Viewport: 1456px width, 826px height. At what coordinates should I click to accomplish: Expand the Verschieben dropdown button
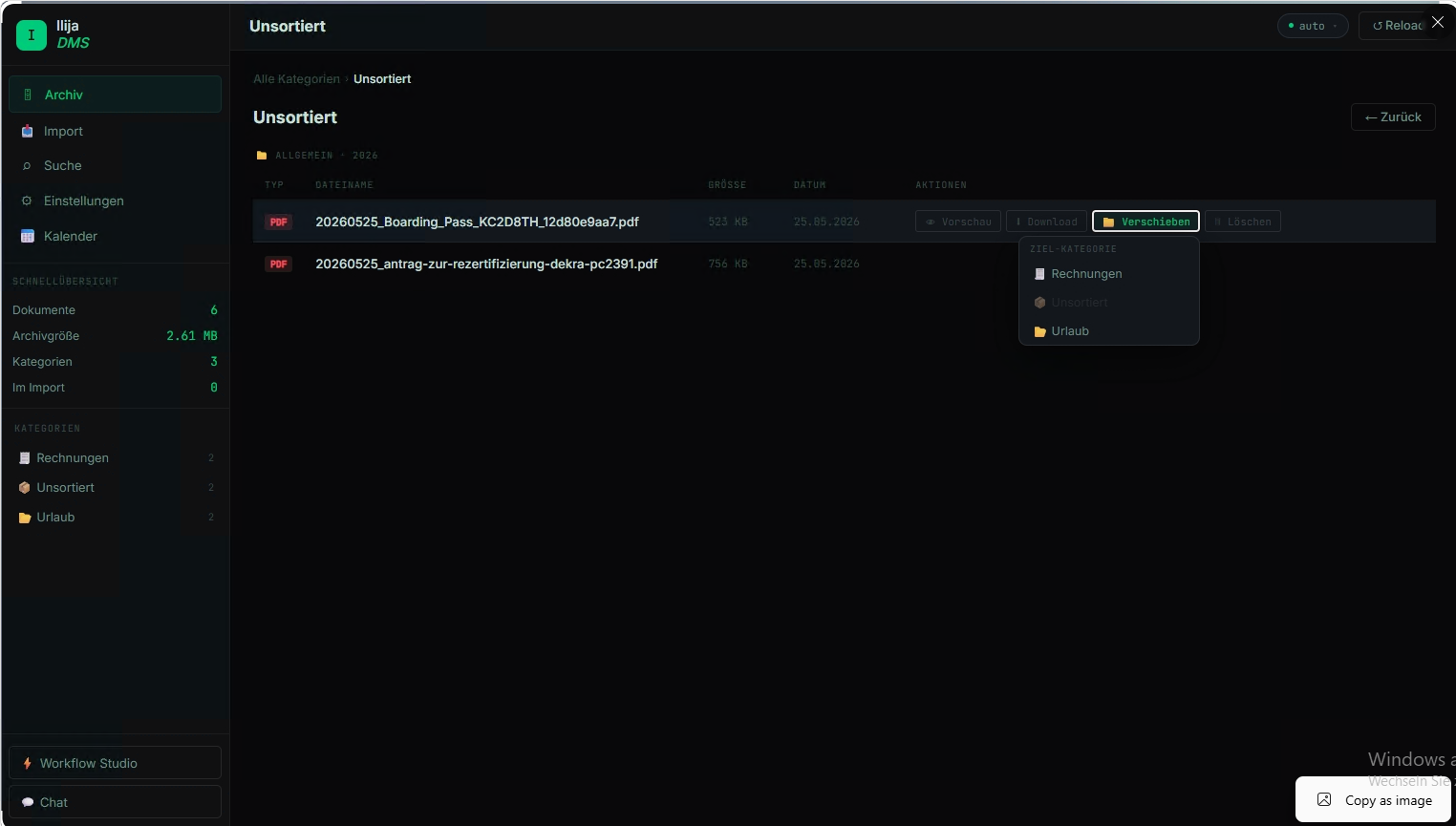pos(1146,222)
